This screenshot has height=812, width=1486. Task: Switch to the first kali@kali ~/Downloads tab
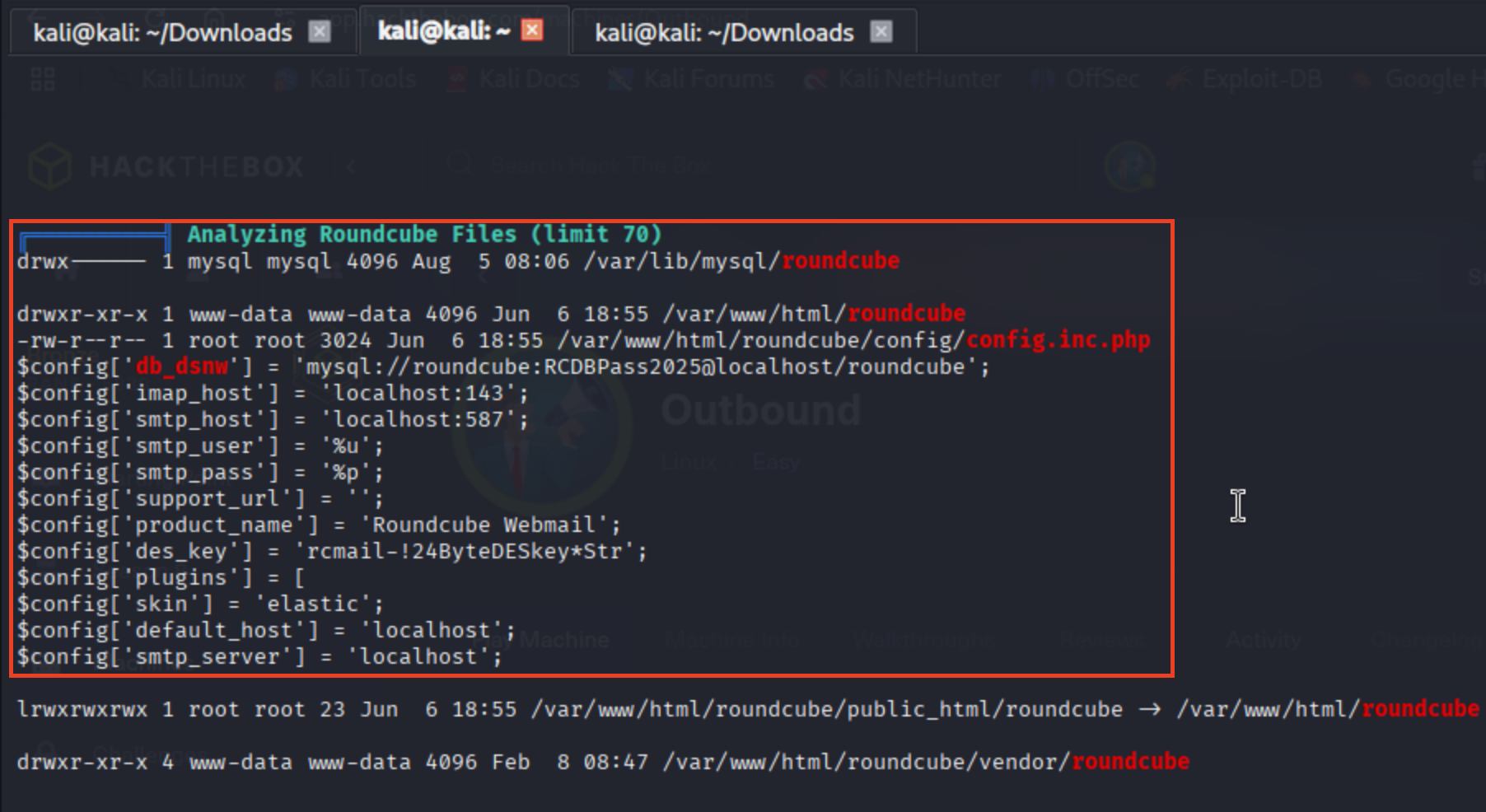click(x=162, y=33)
